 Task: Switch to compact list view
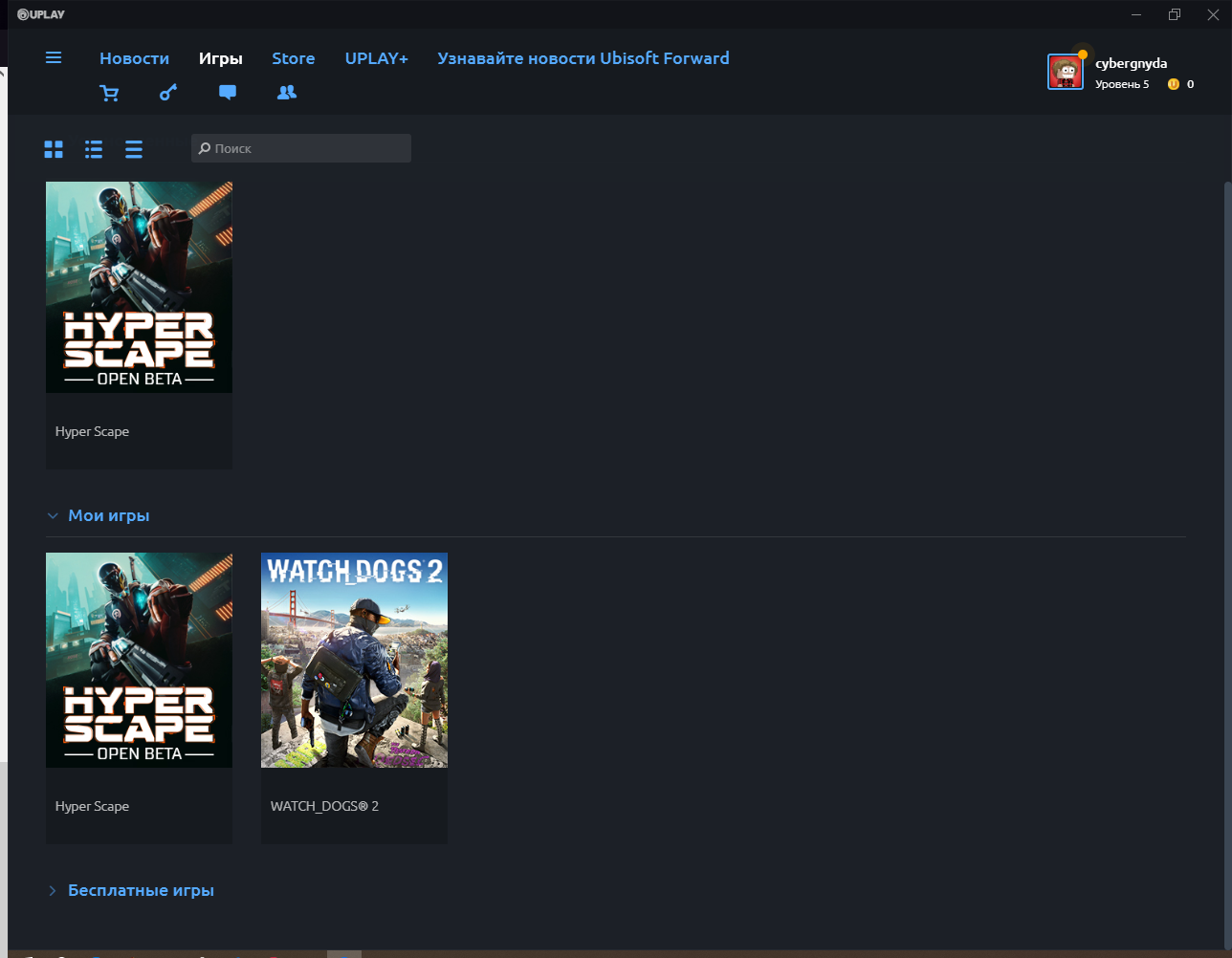(134, 149)
